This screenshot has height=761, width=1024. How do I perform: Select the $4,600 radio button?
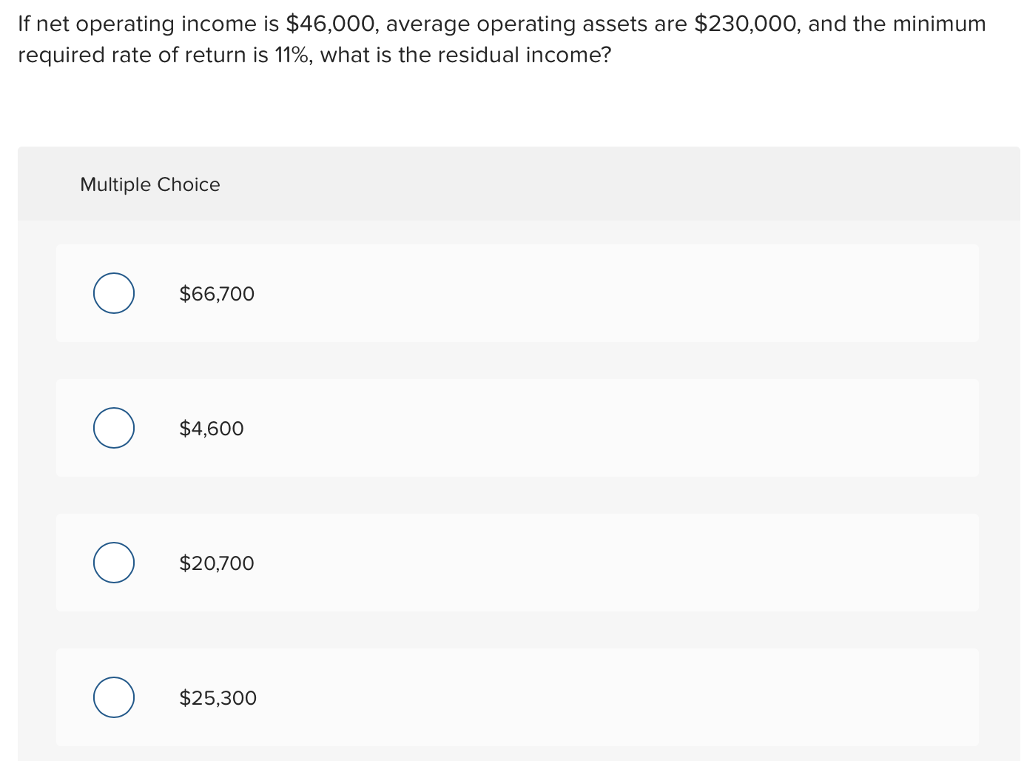113,428
